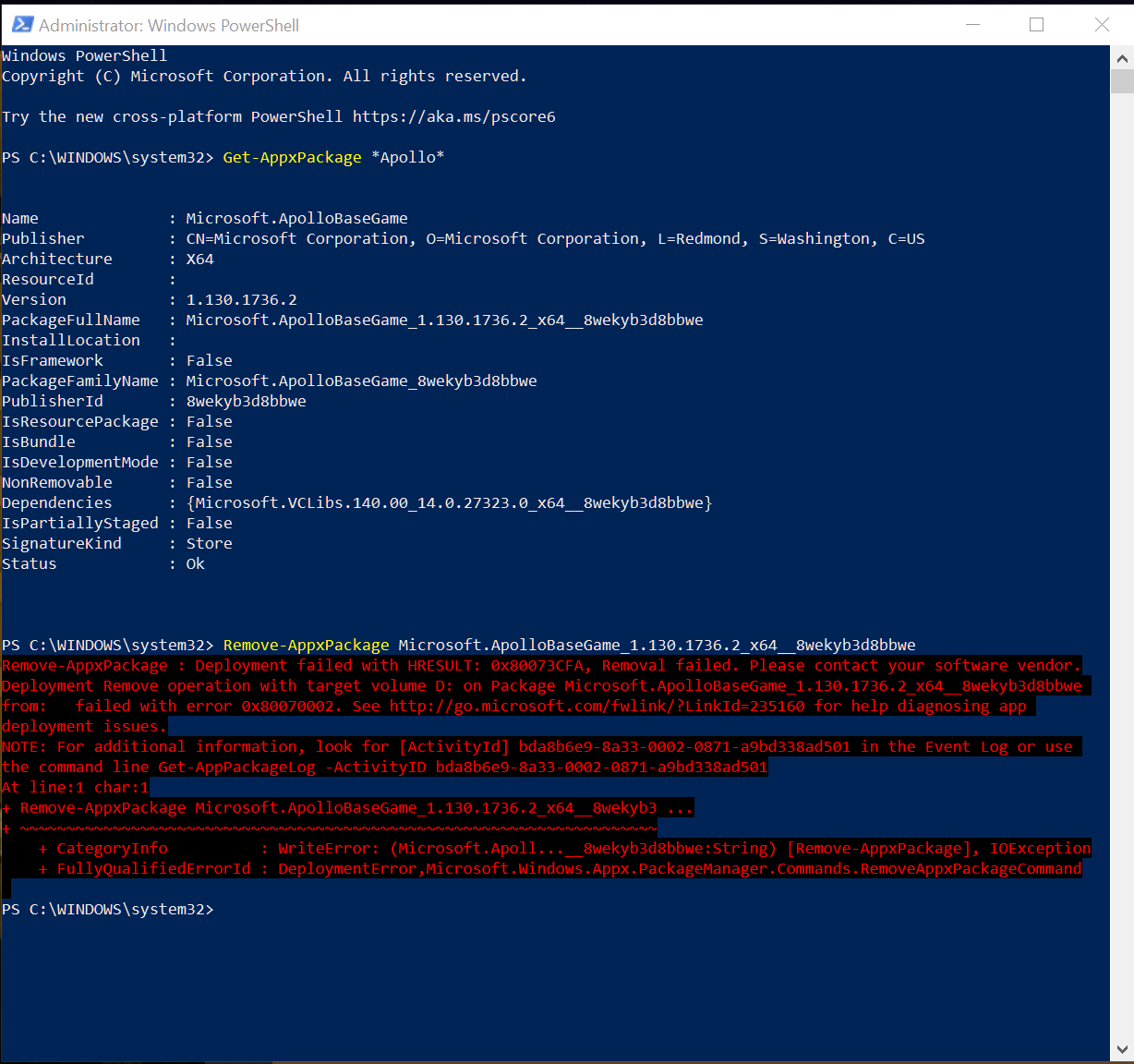Maximize the PowerShell window

tap(1036, 25)
